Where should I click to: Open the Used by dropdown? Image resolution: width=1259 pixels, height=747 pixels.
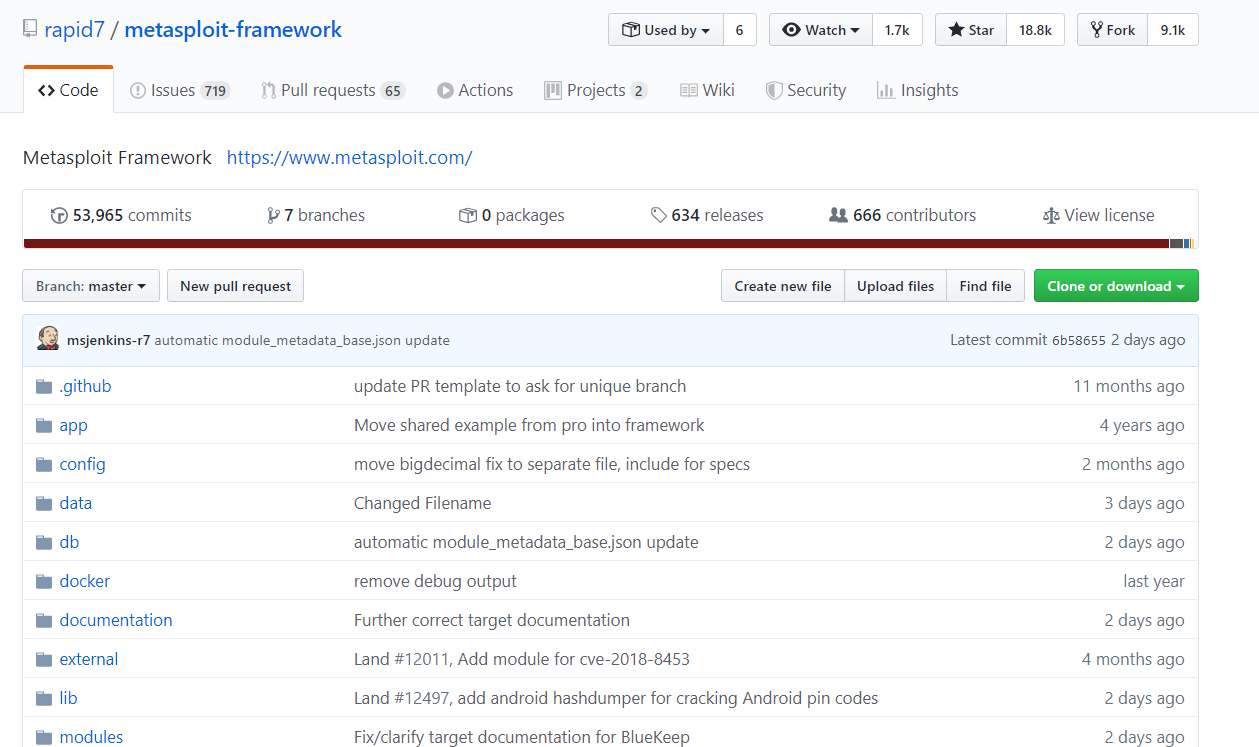665,30
